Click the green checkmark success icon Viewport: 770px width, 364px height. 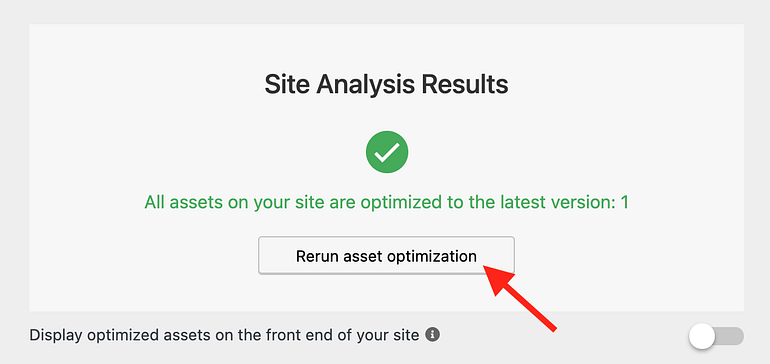(x=387, y=152)
